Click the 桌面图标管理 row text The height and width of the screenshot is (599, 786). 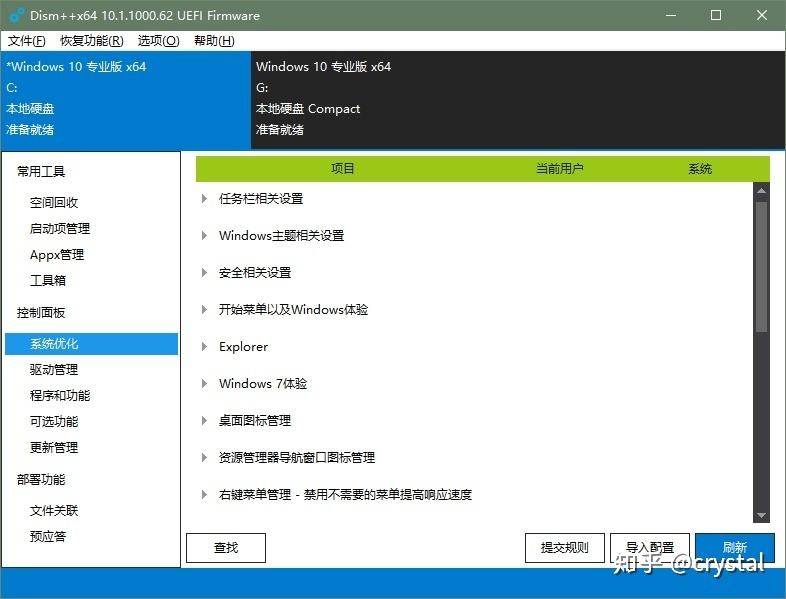pos(255,421)
